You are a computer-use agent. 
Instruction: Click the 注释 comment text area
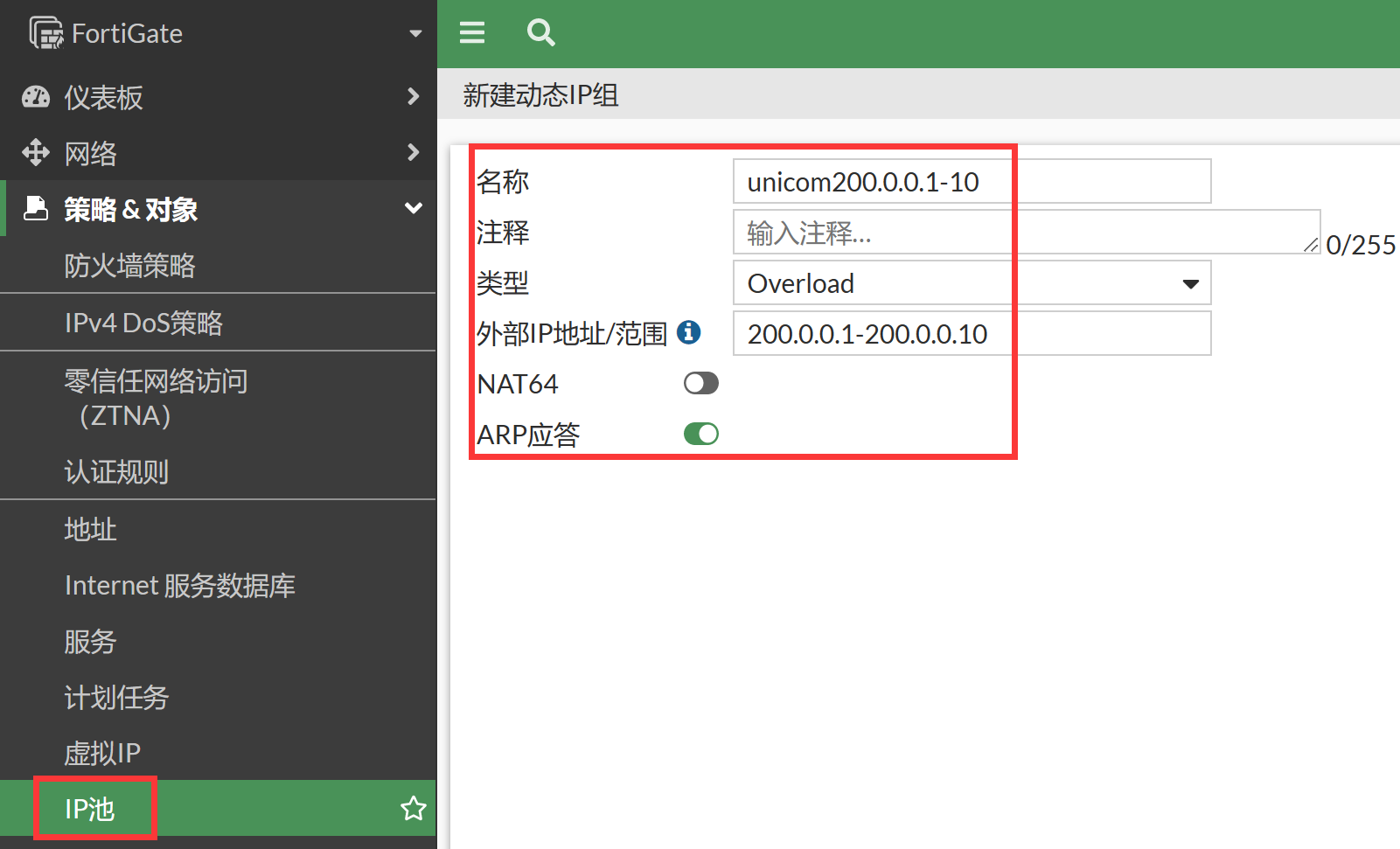(1027, 233)
